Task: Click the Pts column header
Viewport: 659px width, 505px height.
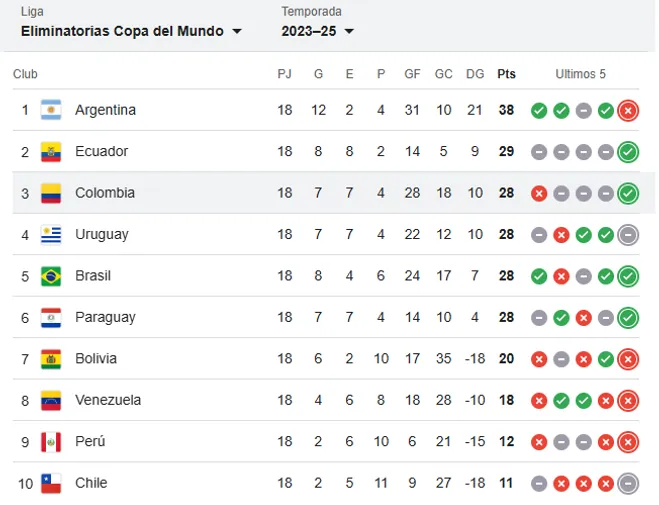Action: [x=507, y=74]
